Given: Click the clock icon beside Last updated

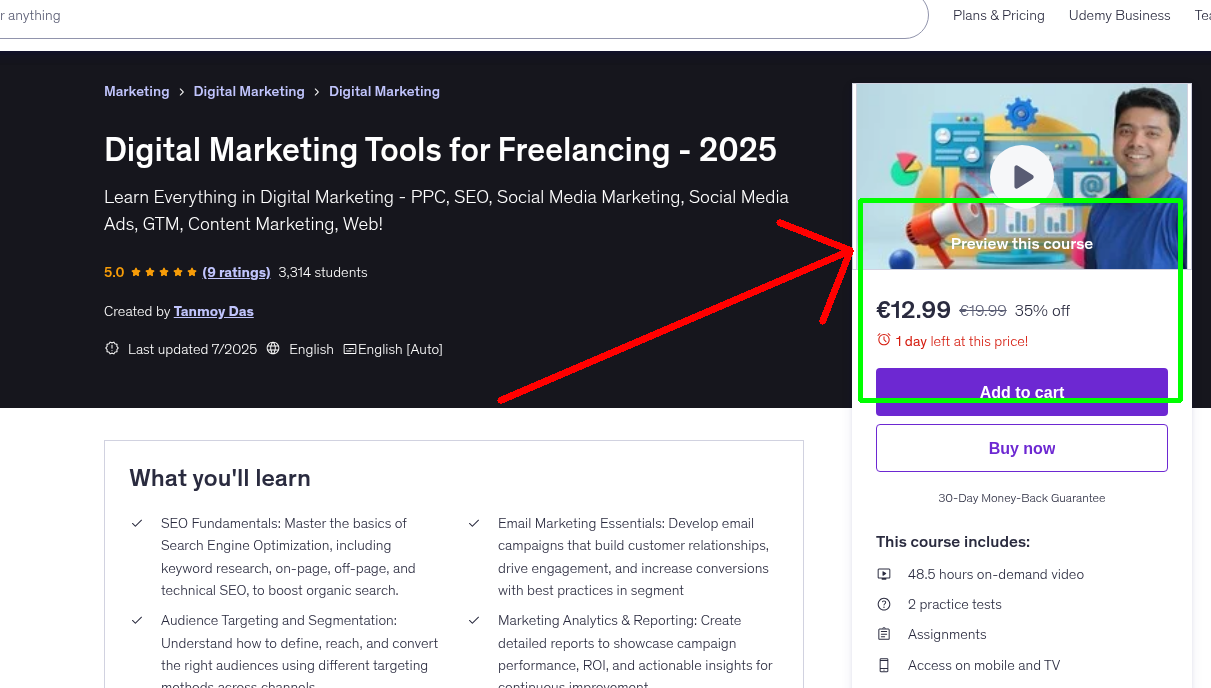Looking at the screenshot, I should click(x=111, y=348).
